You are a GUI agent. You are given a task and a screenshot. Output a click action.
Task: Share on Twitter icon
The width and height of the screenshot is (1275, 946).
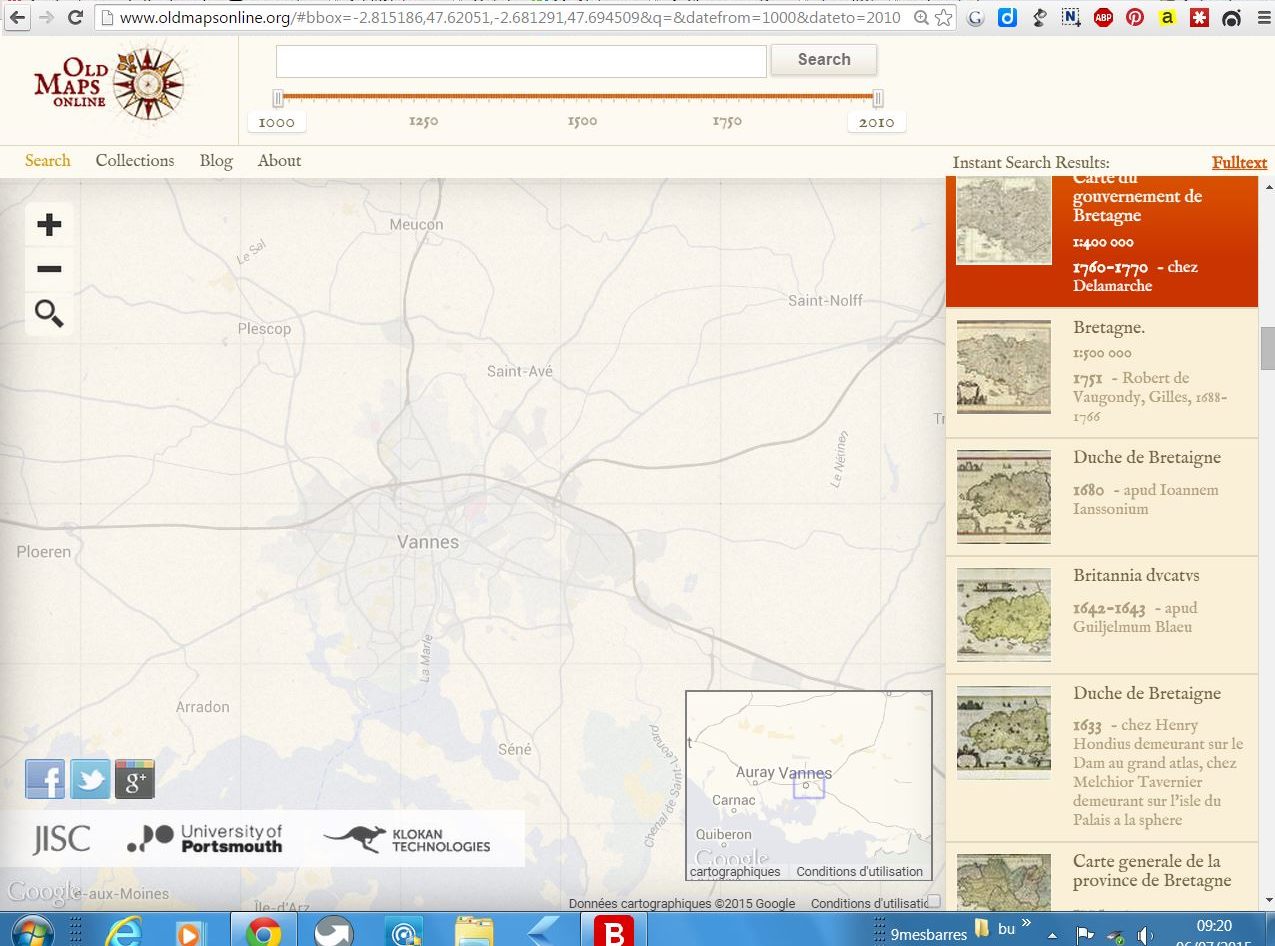[90, 779]
